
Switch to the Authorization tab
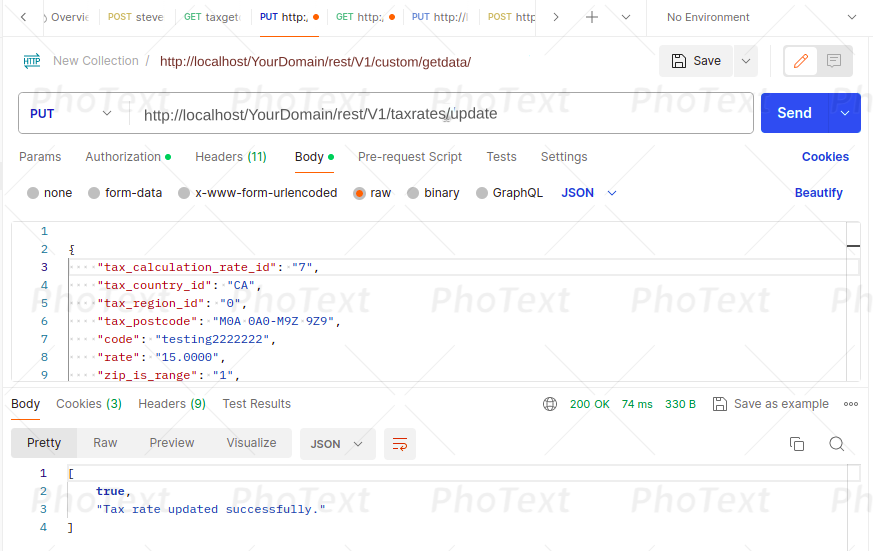tap(127, 157)
